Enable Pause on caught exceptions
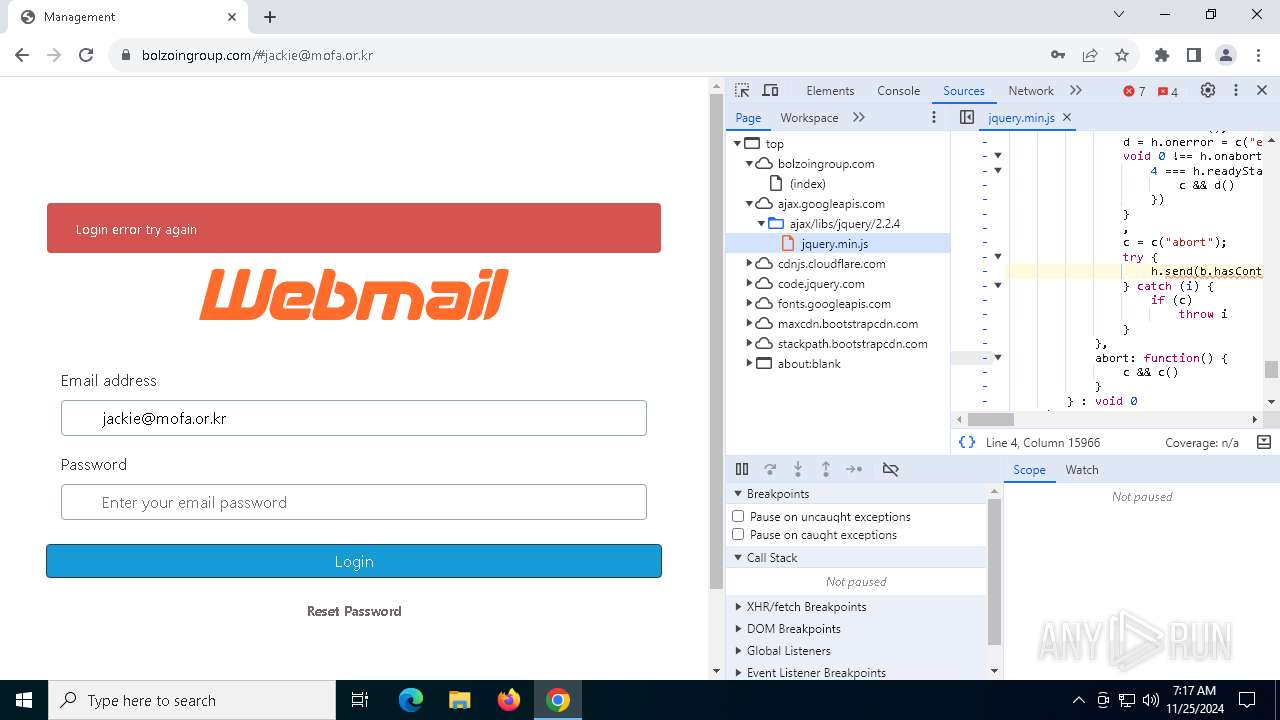Viewport: 1280px width, 720px height. pos(738,534)
